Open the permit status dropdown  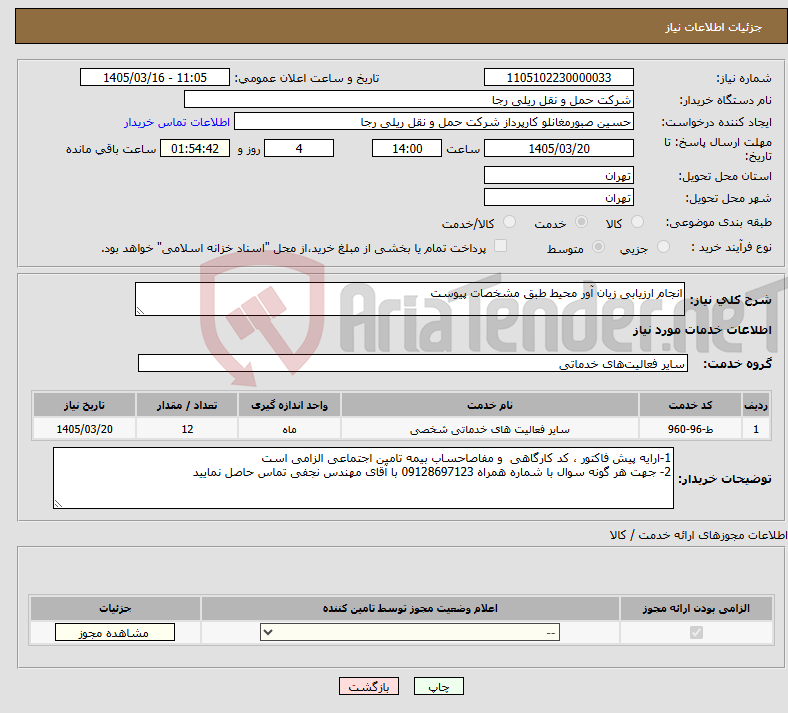tap(410, 632)
